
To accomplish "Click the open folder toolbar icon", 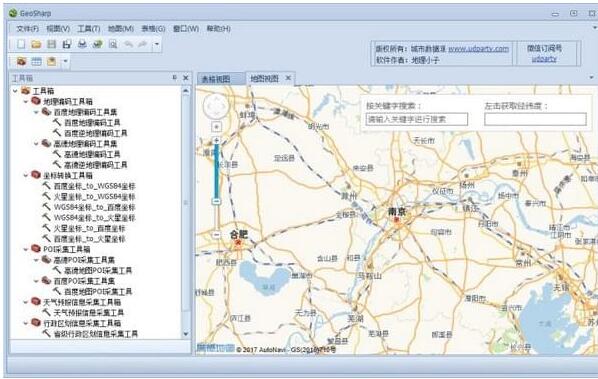I will (36, 44).
